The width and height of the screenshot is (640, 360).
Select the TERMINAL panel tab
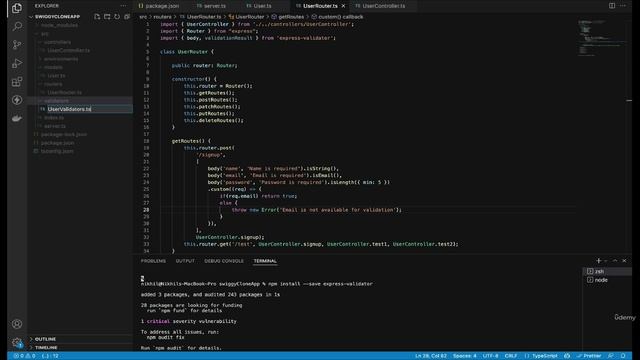pyautogui.click(x=265, y=261)
